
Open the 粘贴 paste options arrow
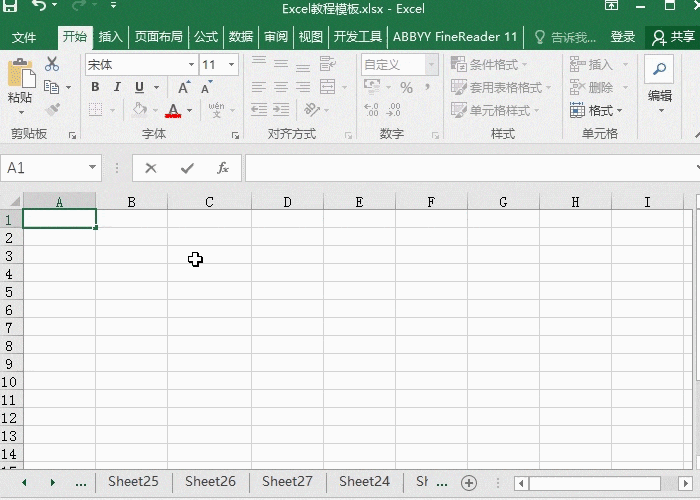[21, 112]
